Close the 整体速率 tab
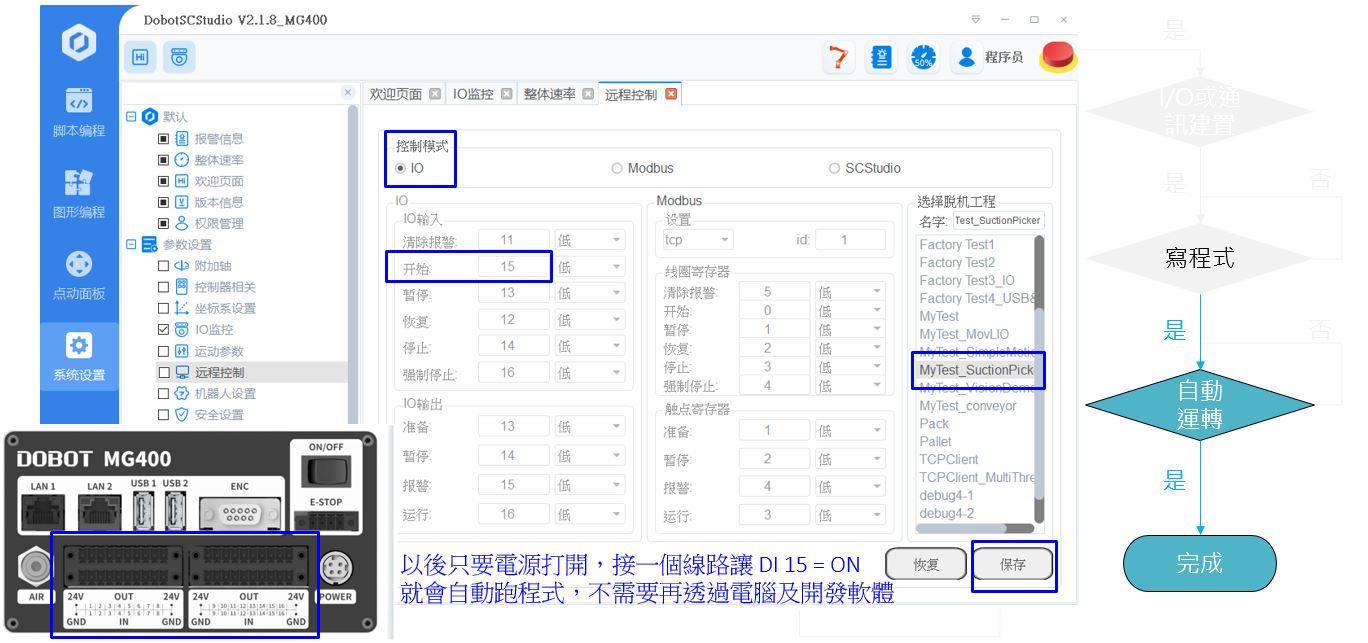This screenshot has width=1368, height=643. (x=588, y=94)
